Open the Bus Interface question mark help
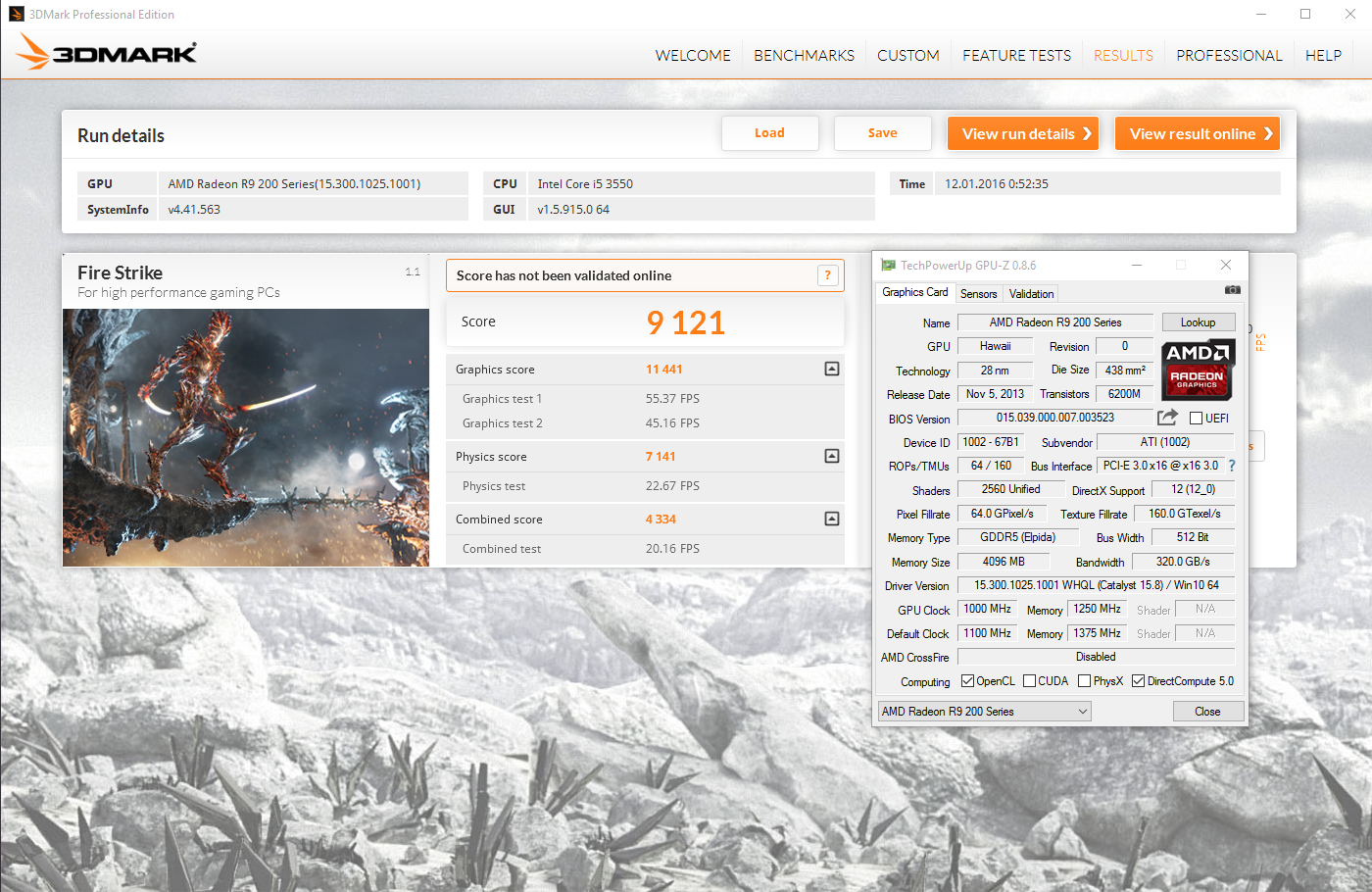 coord(1232,466)
